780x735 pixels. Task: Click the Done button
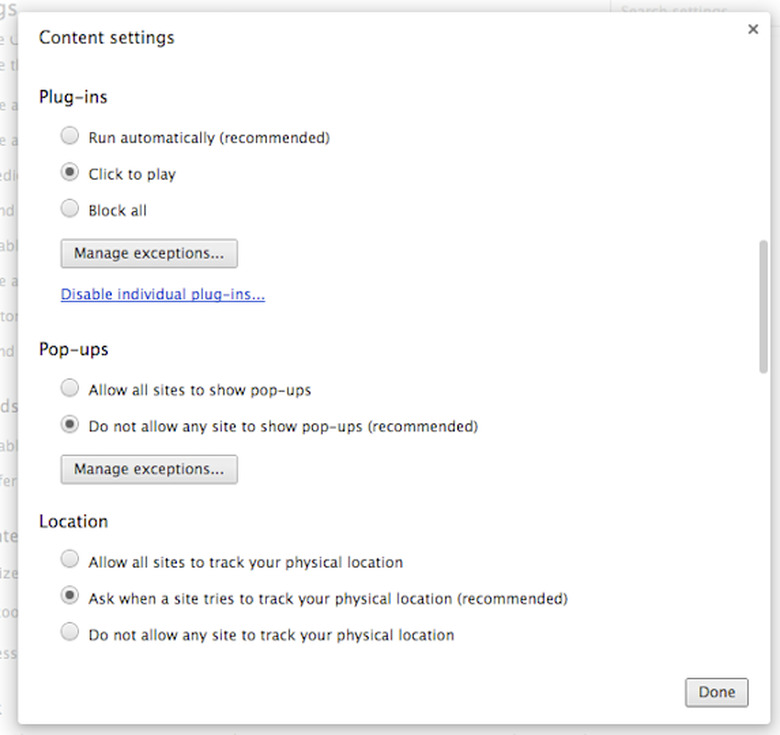coord(716,692)
